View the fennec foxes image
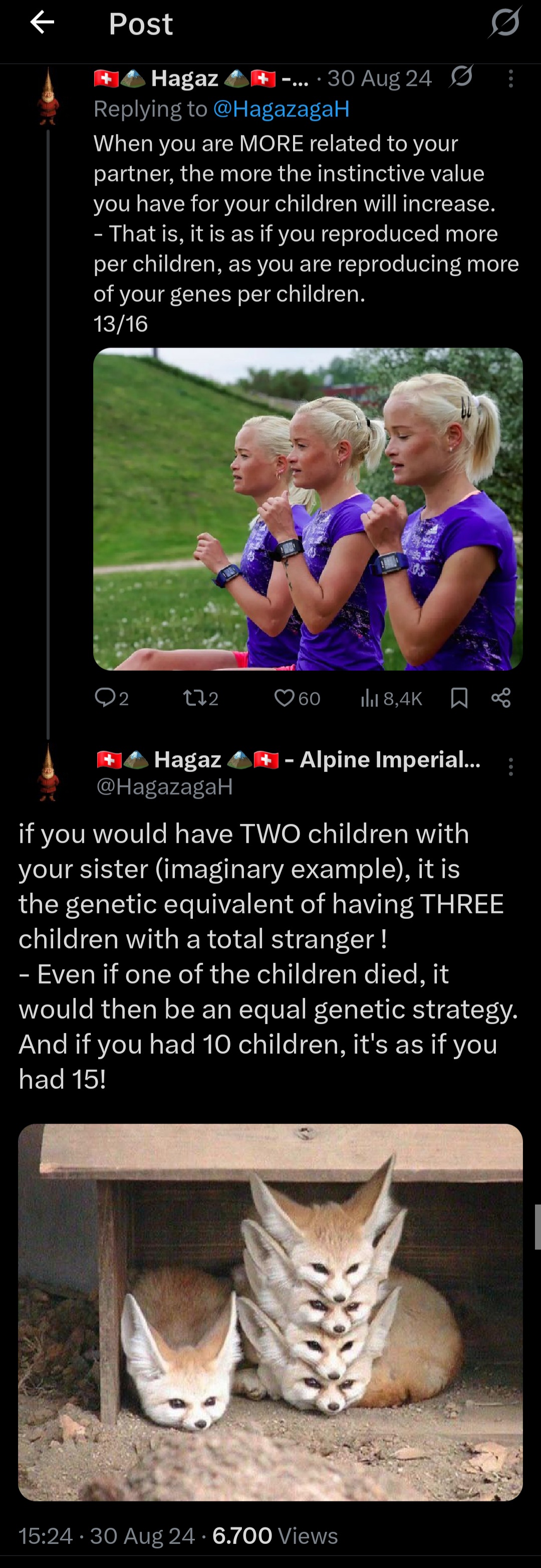The width and height of the screenshot is (541, 1568). tap(270, 1312)
